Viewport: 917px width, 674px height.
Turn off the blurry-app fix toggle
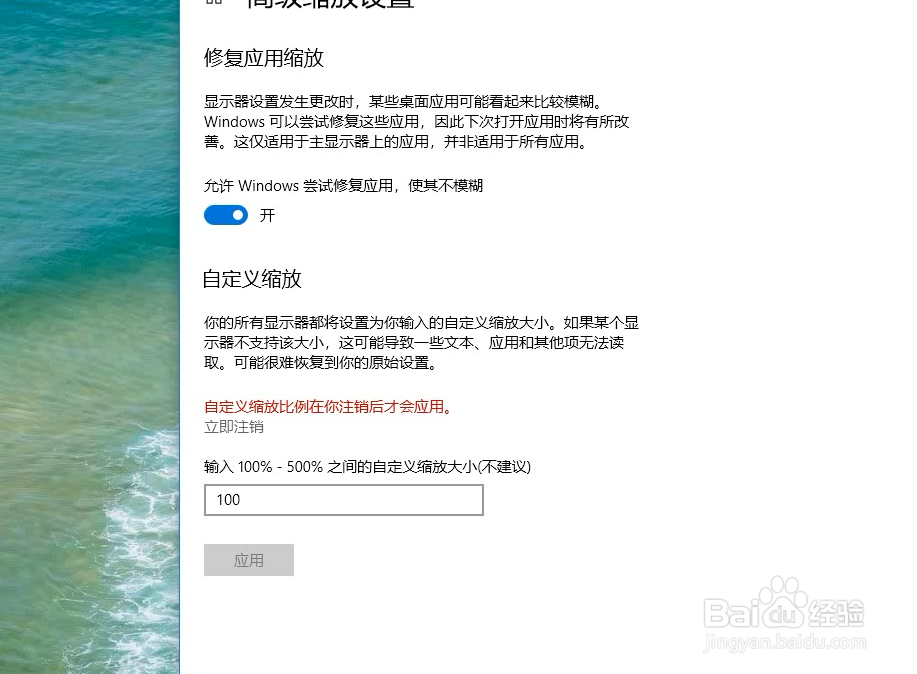coord(226,215)
